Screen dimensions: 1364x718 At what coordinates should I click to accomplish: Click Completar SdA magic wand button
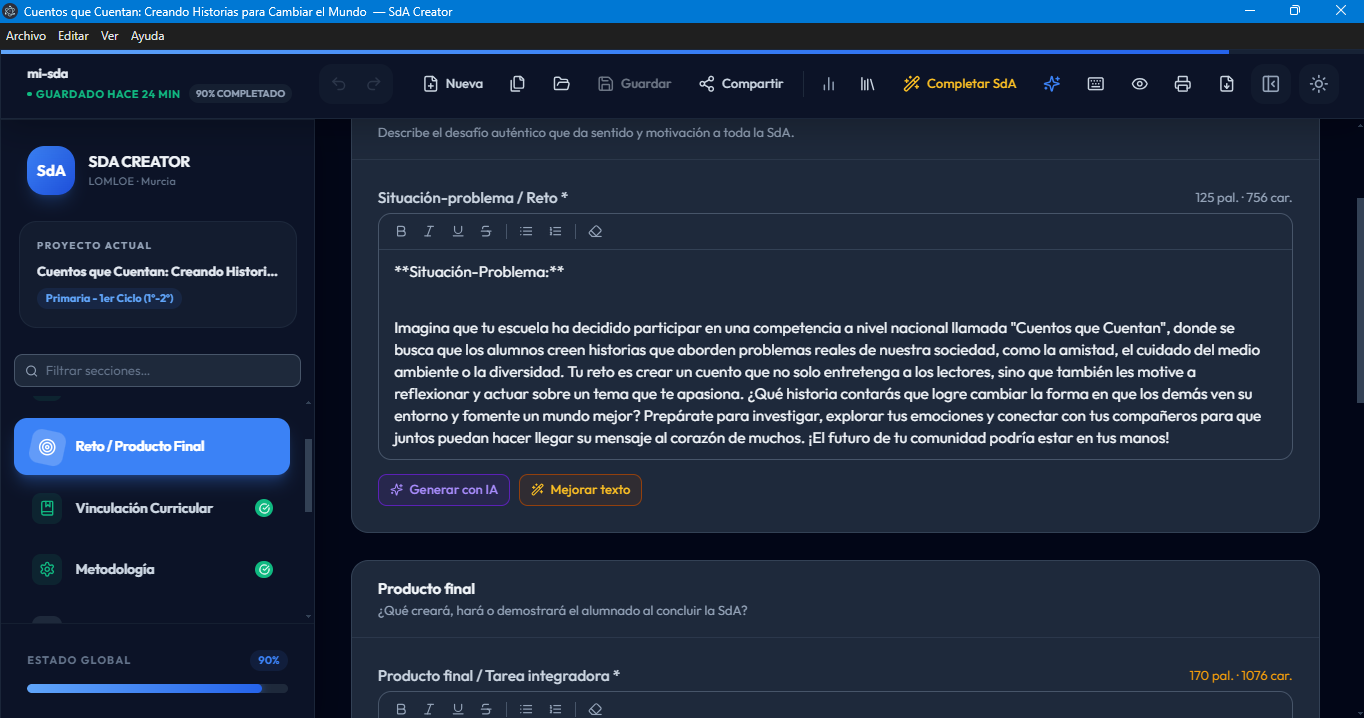coord(959,84)
